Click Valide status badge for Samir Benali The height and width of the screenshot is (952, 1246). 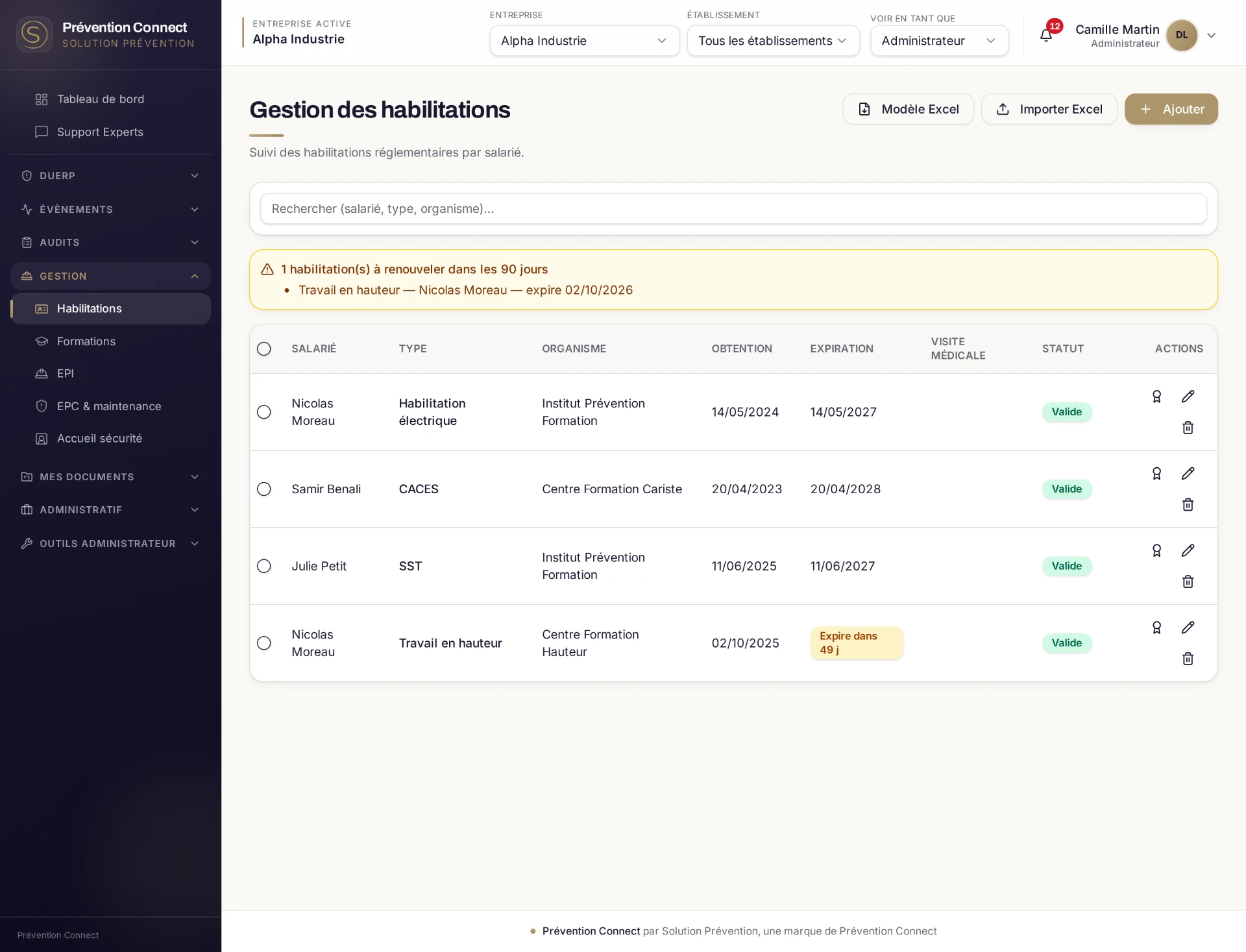pos(1066,489)
